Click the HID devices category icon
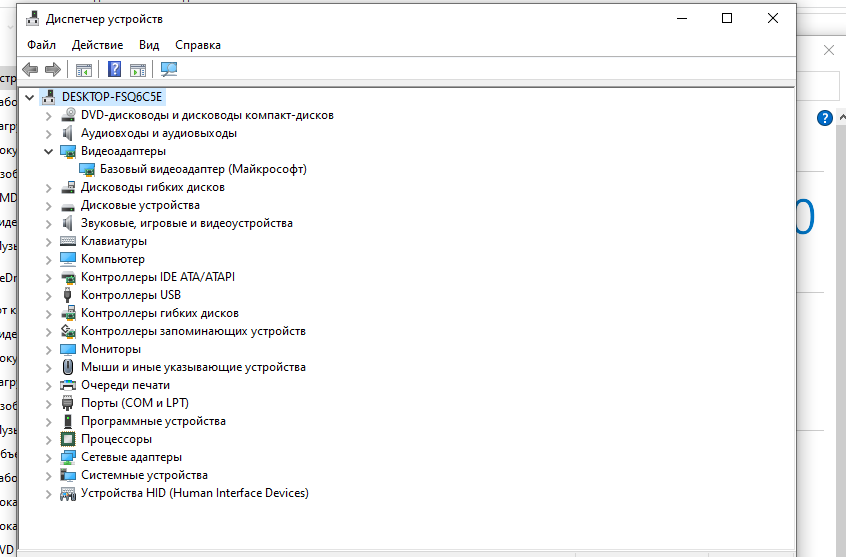Screen dimensions: 846x557 point(68,493)
